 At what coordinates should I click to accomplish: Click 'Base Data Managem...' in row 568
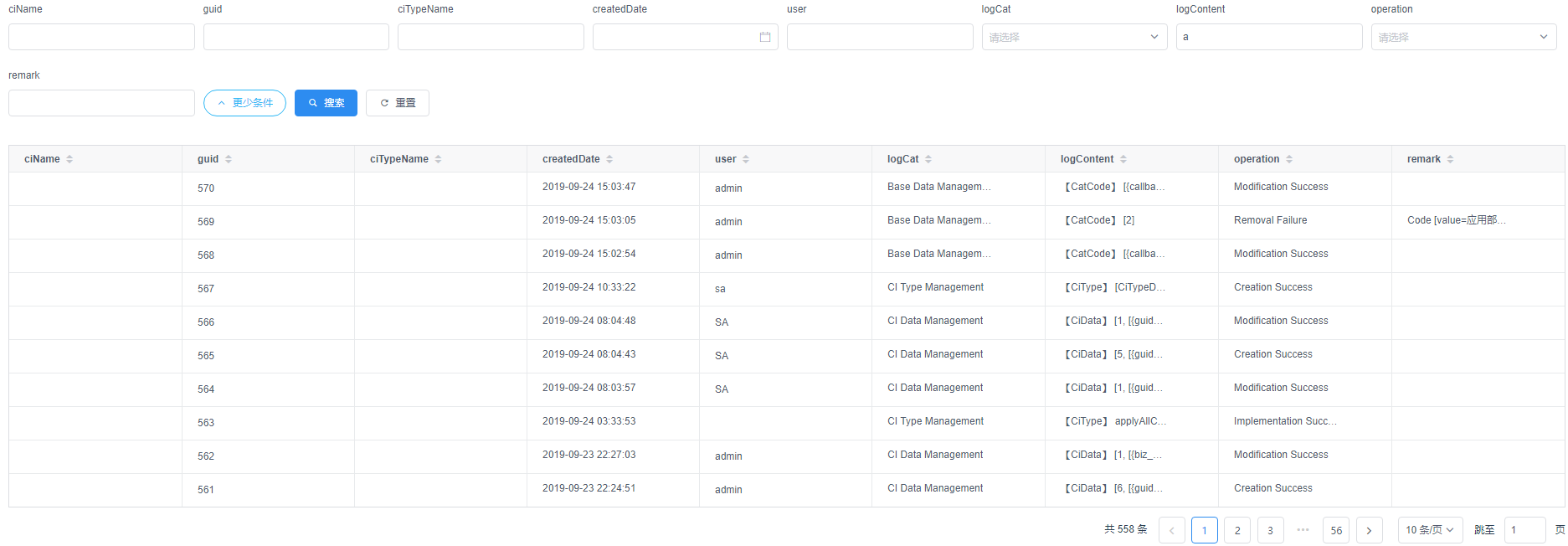click(939, 254)
